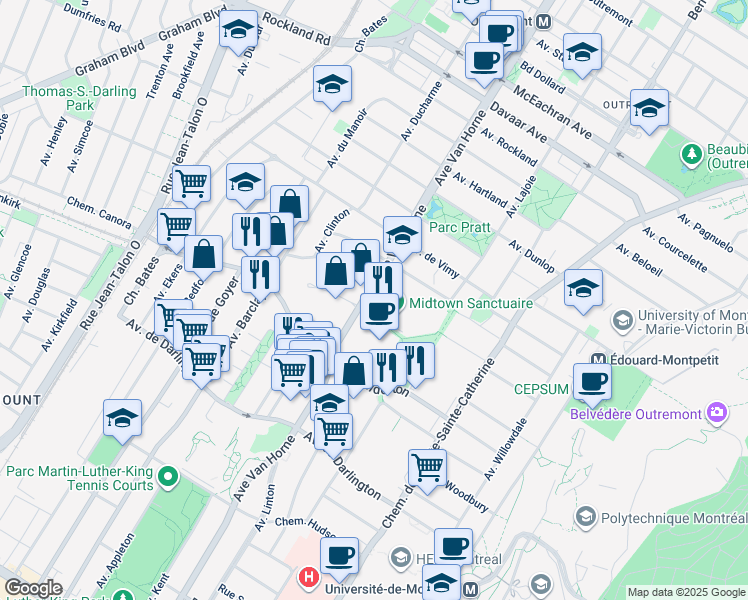Click the shopping bag marker below Av. Clinton
Screen dimensions: 748x600
click(x=335, y=272)
